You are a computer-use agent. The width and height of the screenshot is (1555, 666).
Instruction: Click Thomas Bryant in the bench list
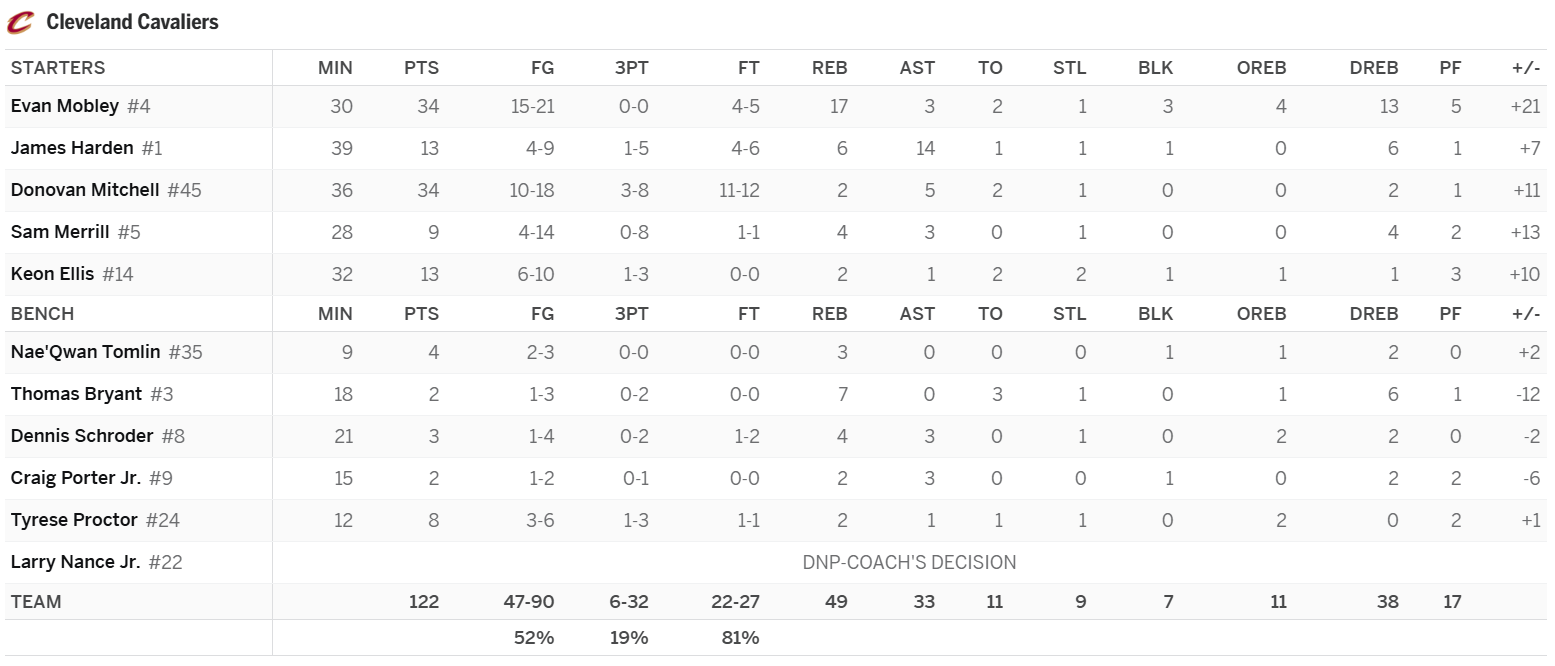pos(76,394)
